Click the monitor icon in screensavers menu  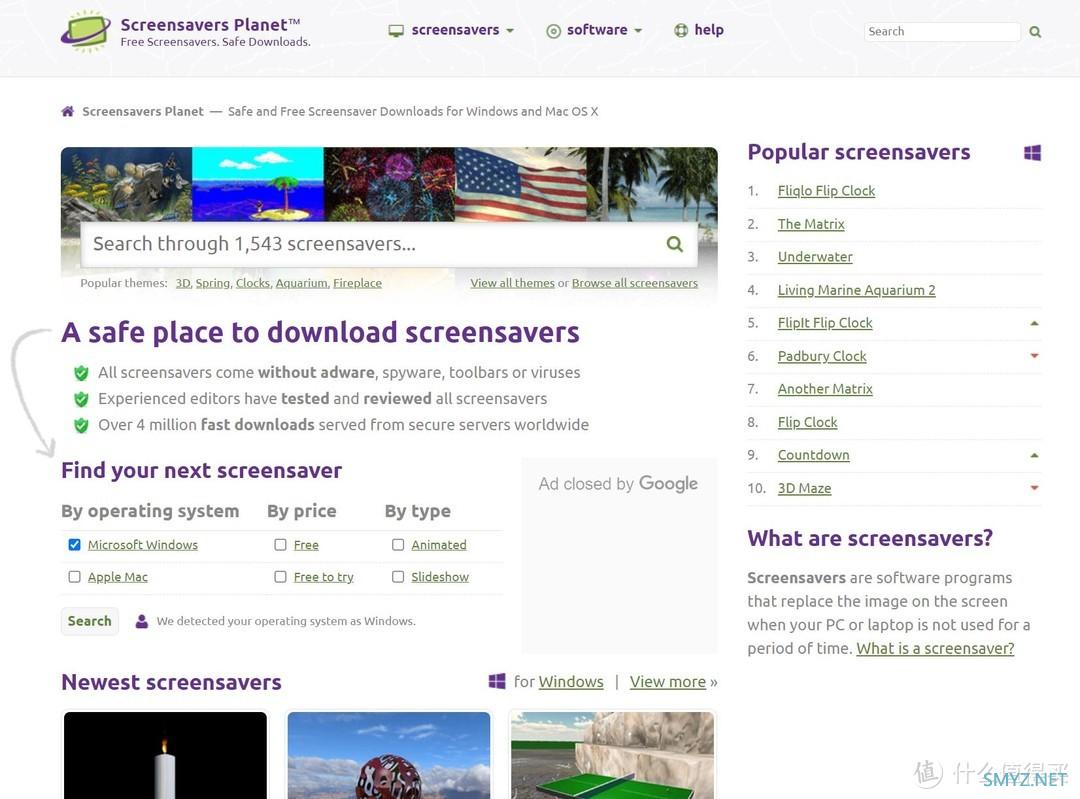click(396, 31)
